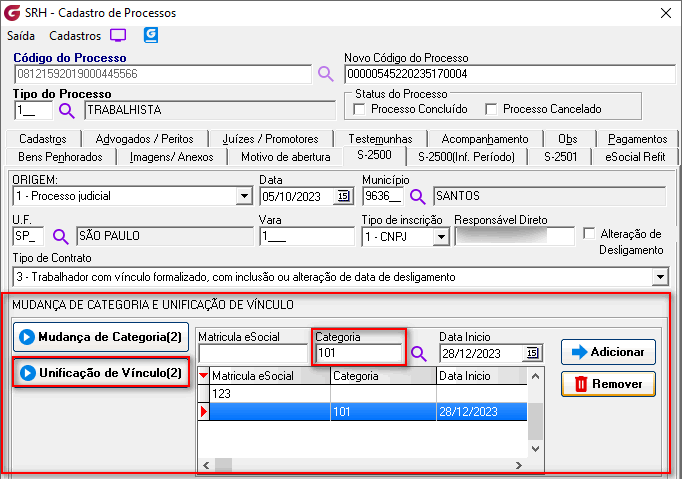Image resolution: width=682 pixels, height=479 pixels.
Task: Open the S-2501 tab
Action: pyautogui.click(x=560, y=156)
